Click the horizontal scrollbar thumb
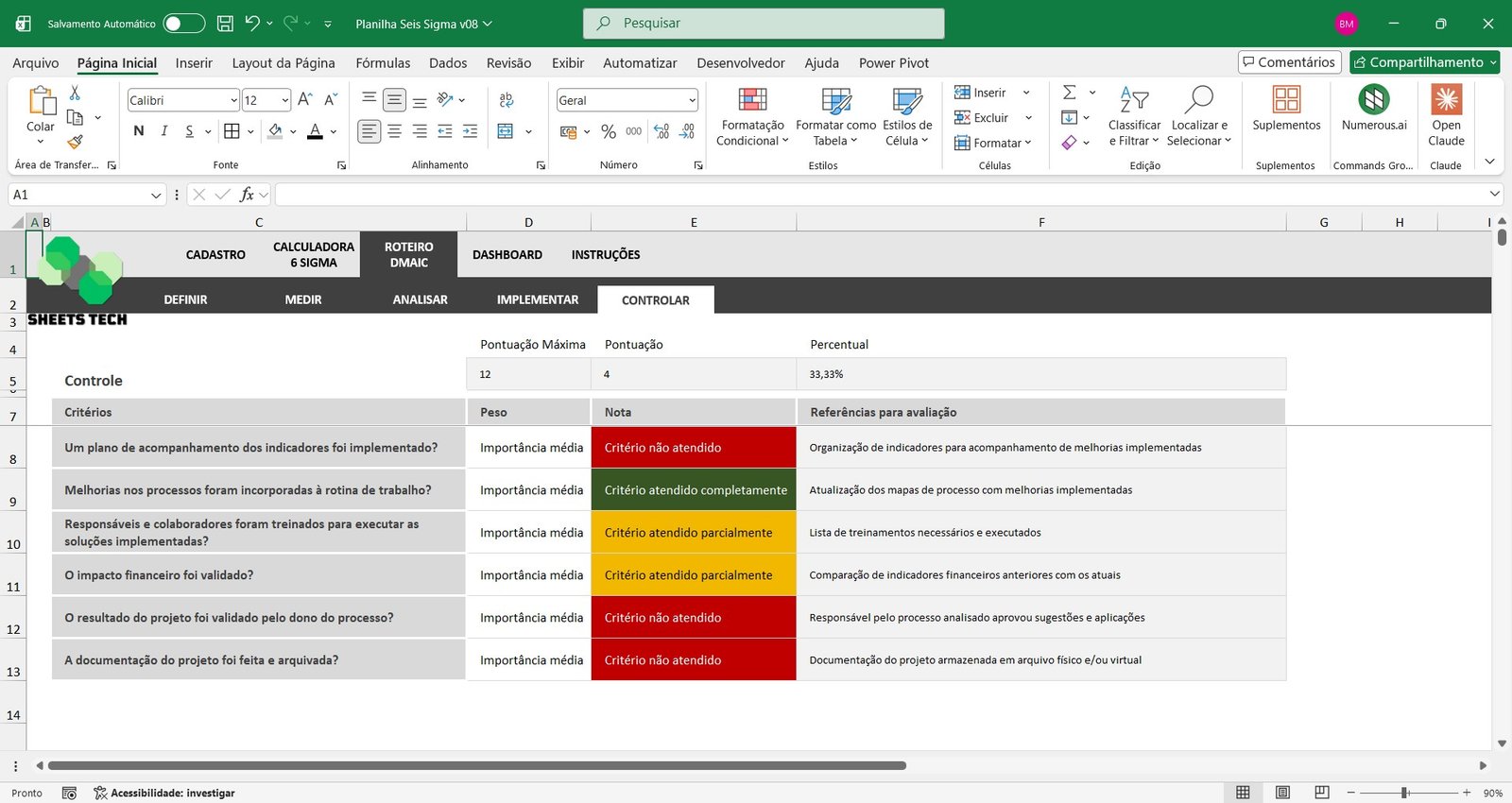 [477, 765]
